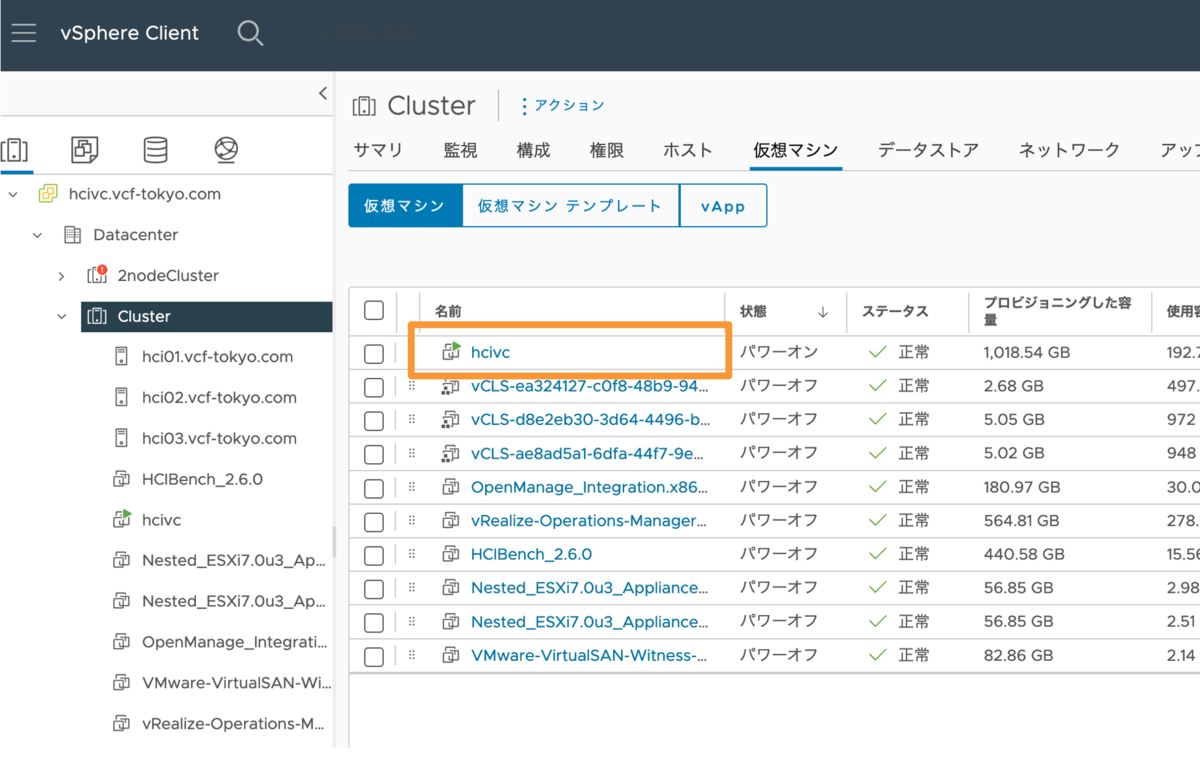Switch to Hosts and Clusters inventory view
Image resolution: width=1200 pixels, height=772 pixels.
click(15, 150)
